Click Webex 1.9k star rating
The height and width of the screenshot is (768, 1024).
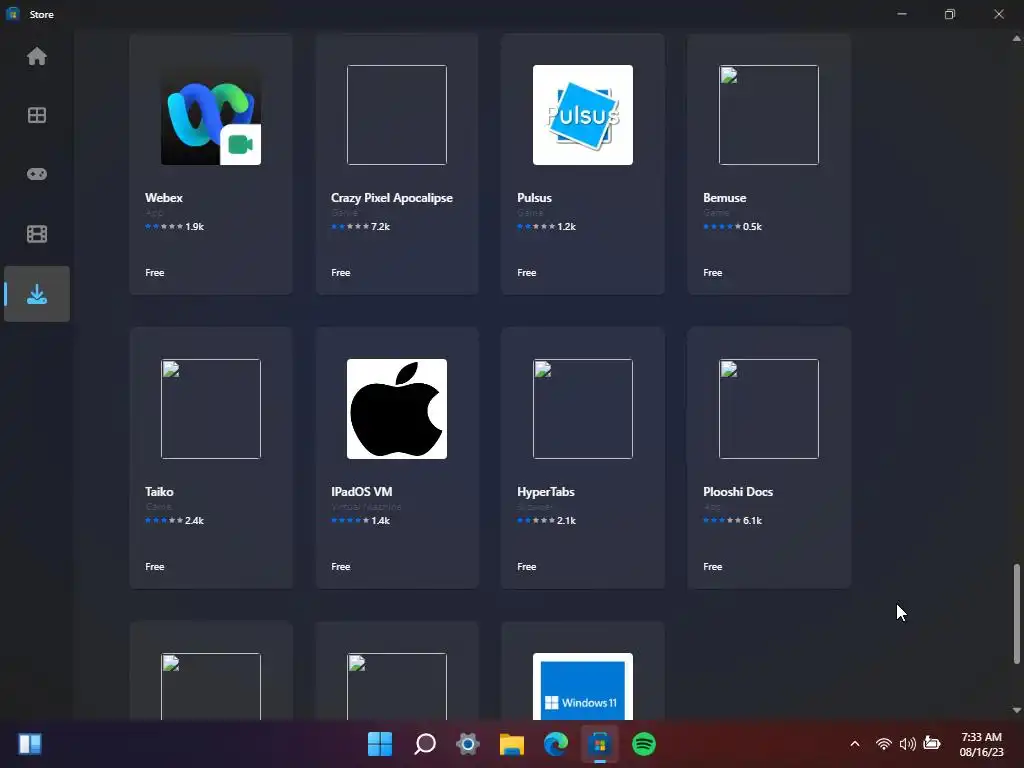pyautogui.click(x=174, y=227)
